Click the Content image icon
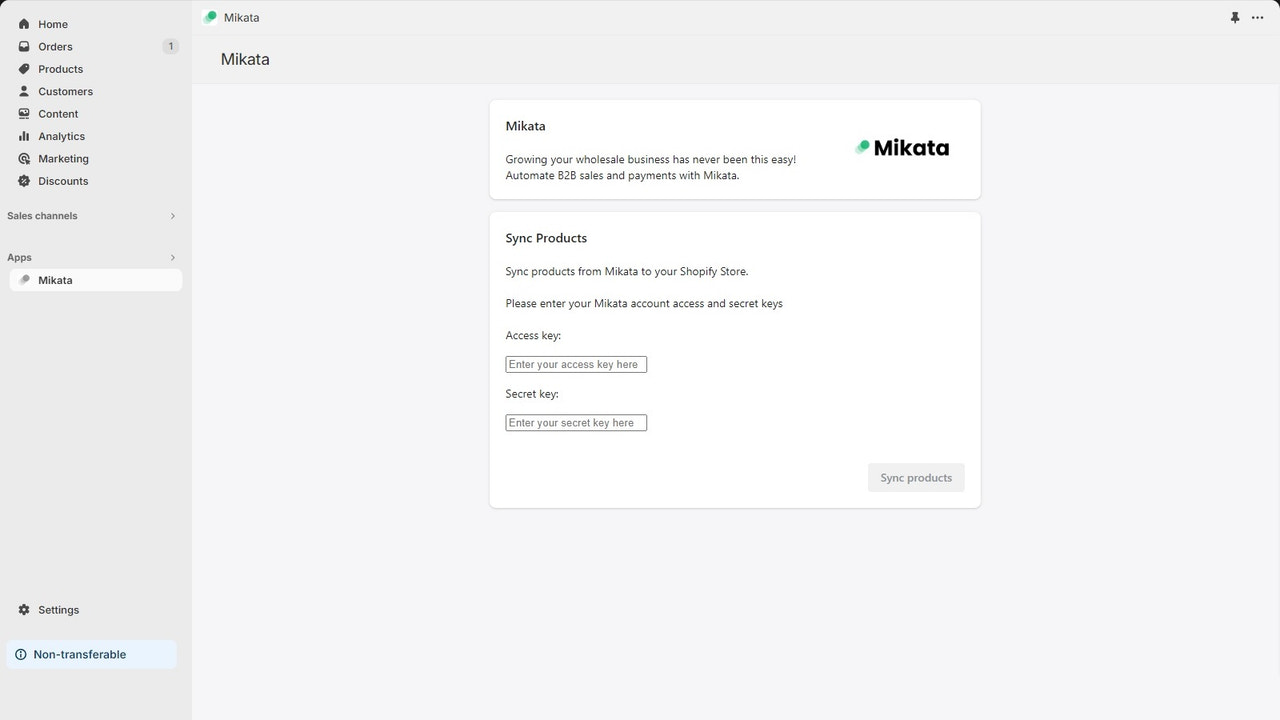Image resolution: width=1280 pixels, height=720 pixels. (x=24, y=114)
